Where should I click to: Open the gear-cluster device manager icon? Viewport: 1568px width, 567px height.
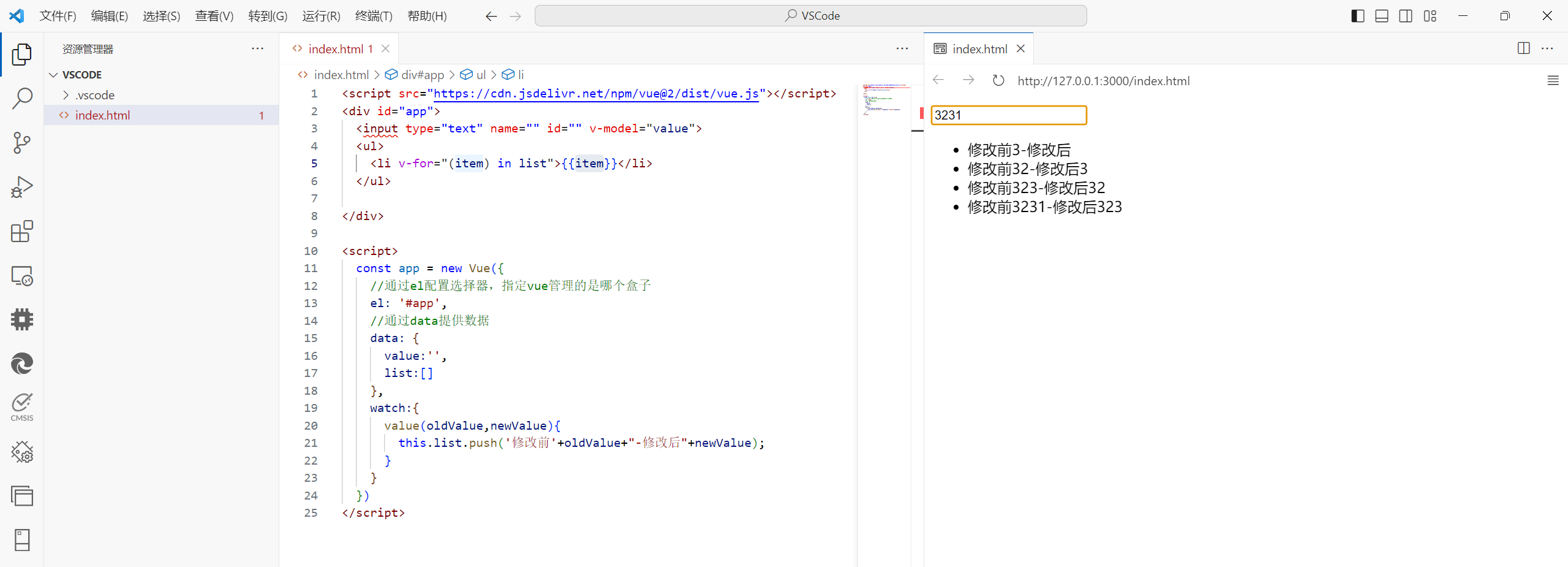coord(22,452)
